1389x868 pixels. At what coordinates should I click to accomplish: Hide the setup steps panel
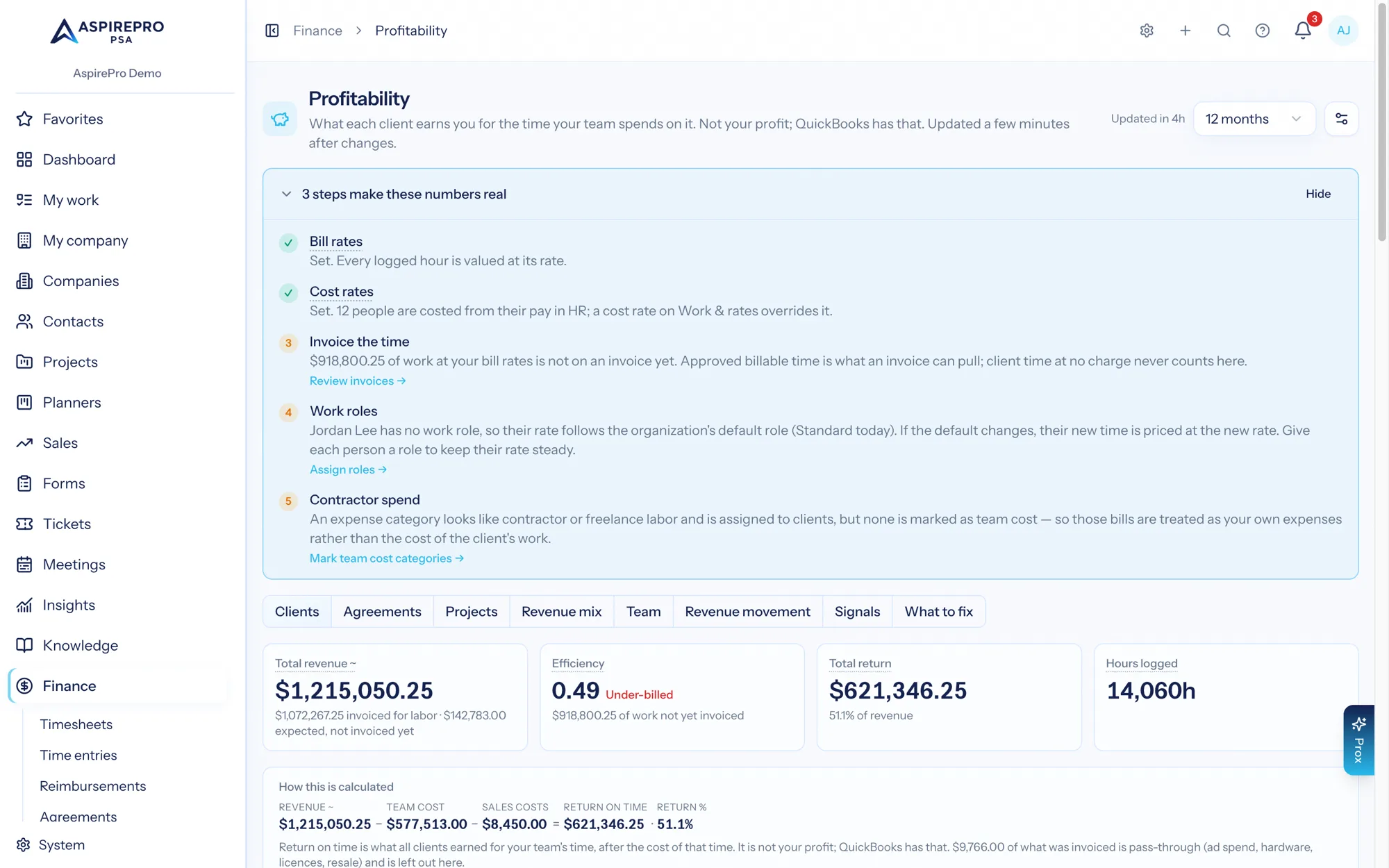point(1317,194)
